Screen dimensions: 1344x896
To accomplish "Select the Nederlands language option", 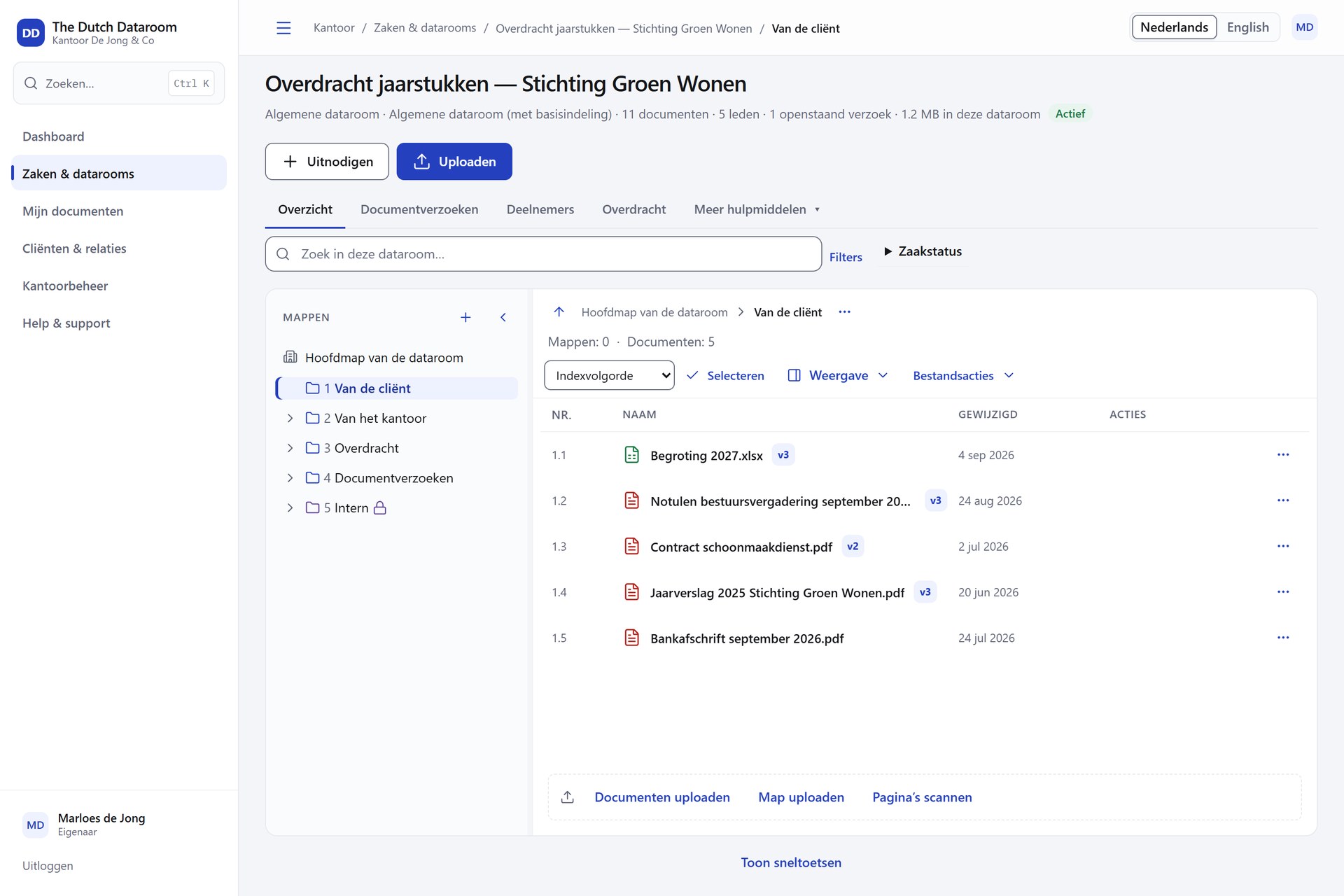I will click(1174, 27).
